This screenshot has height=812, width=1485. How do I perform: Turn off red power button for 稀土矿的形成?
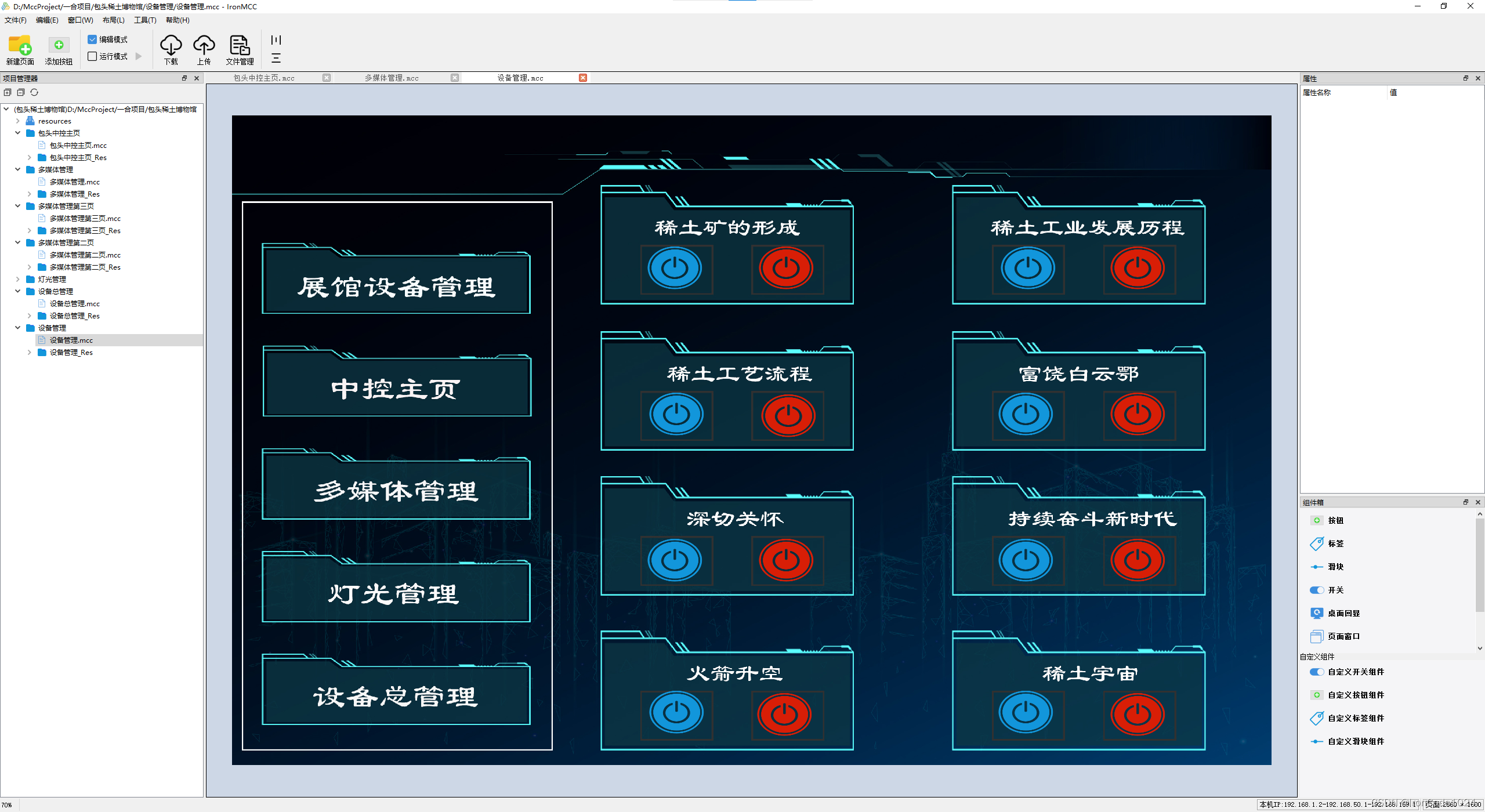(786, 268)
